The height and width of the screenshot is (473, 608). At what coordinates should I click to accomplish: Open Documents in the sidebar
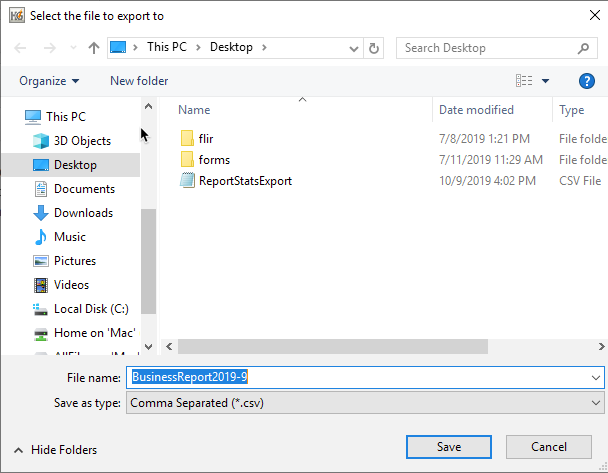[74, 189]
